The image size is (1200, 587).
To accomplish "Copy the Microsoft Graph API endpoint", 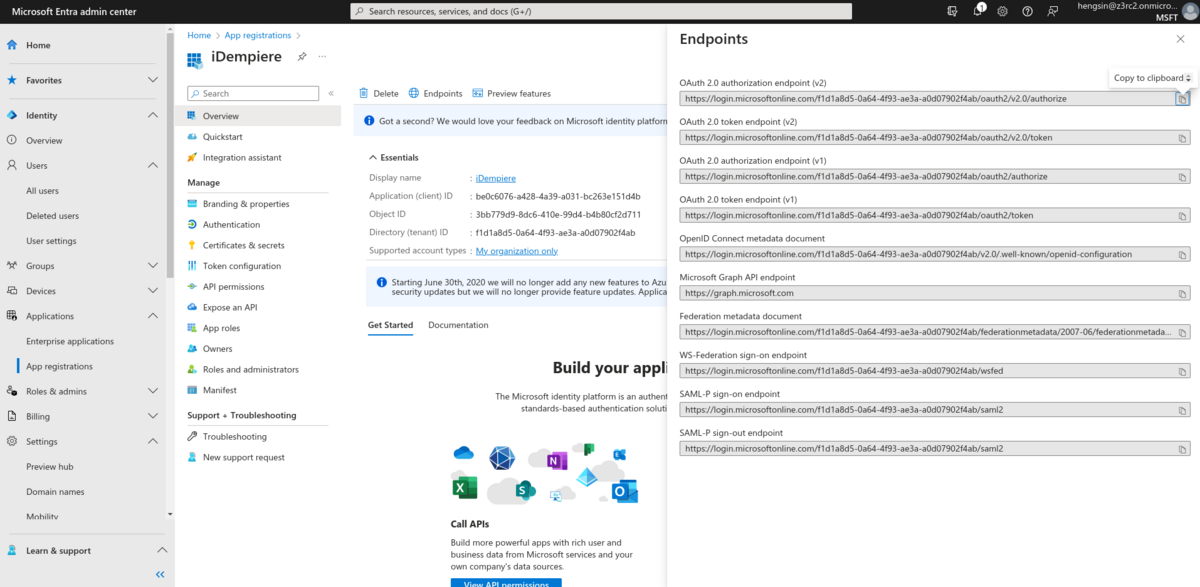I will pyautogui.click(x=1183, y=292).
